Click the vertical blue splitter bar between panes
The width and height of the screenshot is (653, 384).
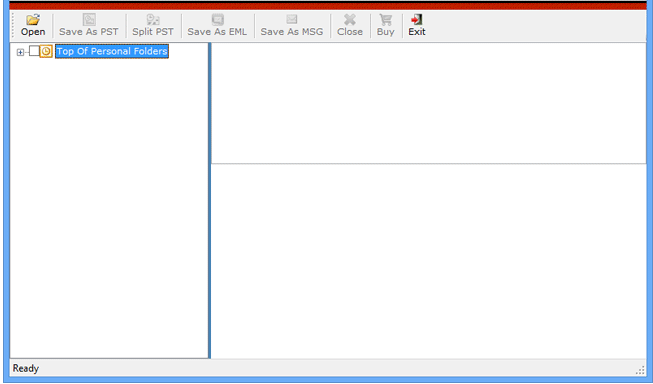coord(209,200)
